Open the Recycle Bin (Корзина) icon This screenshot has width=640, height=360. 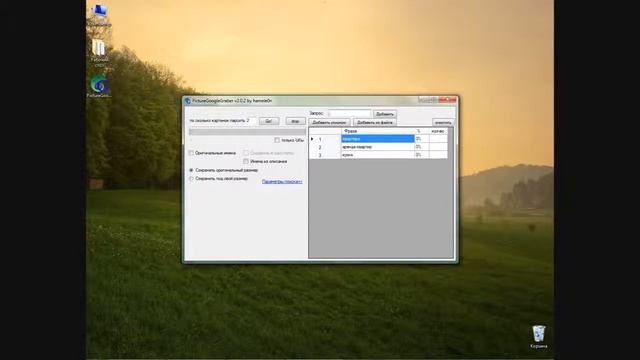(539, 337)
